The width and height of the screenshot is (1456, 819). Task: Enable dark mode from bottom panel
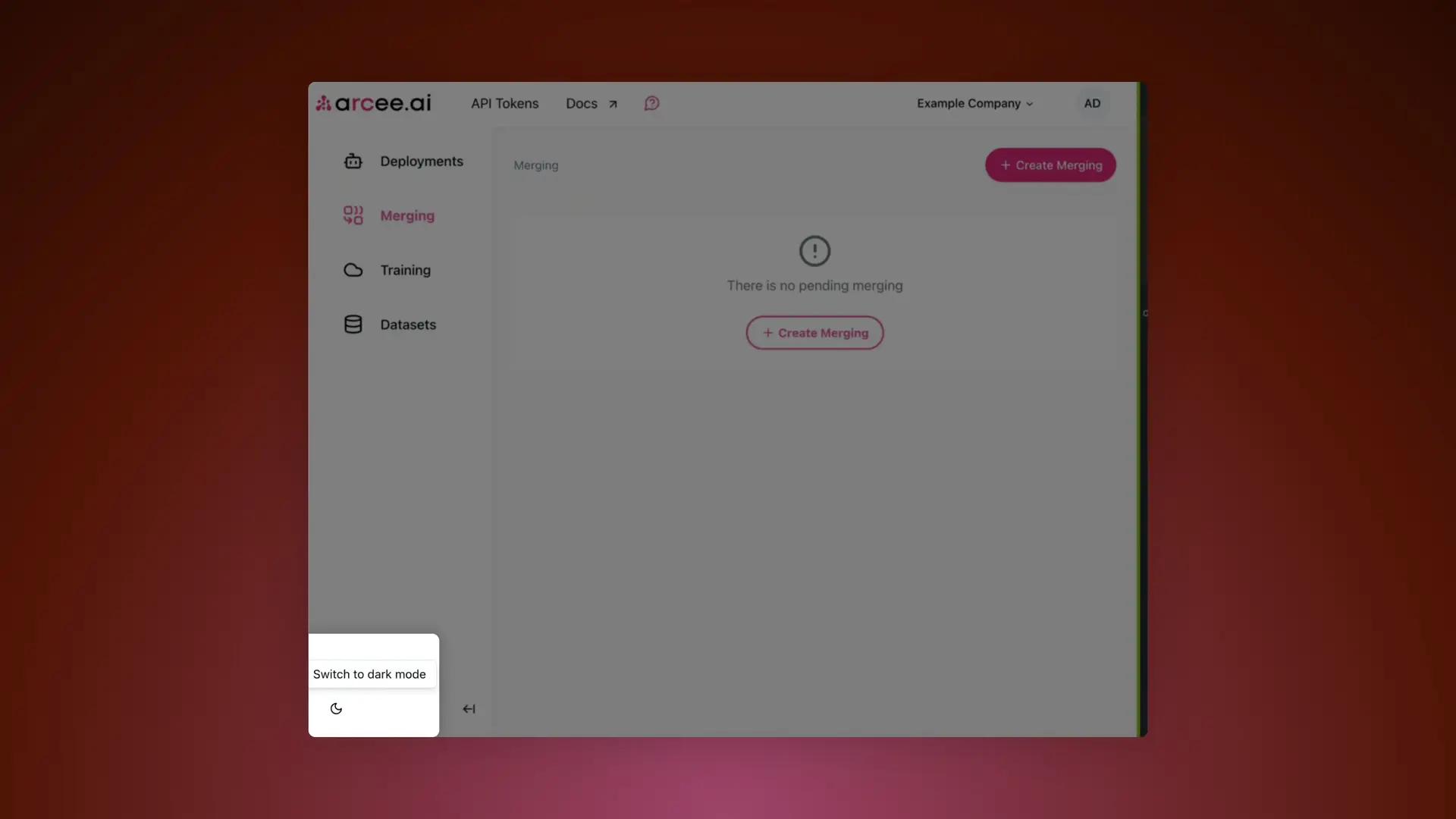(x=336, y=708)
